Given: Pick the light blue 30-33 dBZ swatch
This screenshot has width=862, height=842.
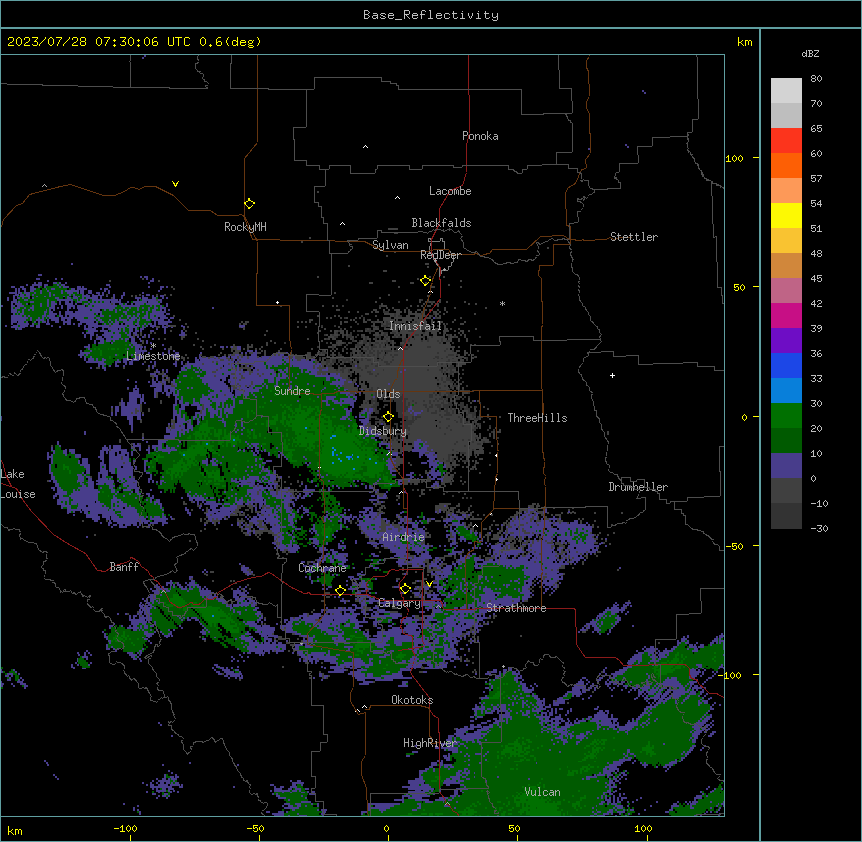Looking at the screenshot, I should (x=786, y=391).
